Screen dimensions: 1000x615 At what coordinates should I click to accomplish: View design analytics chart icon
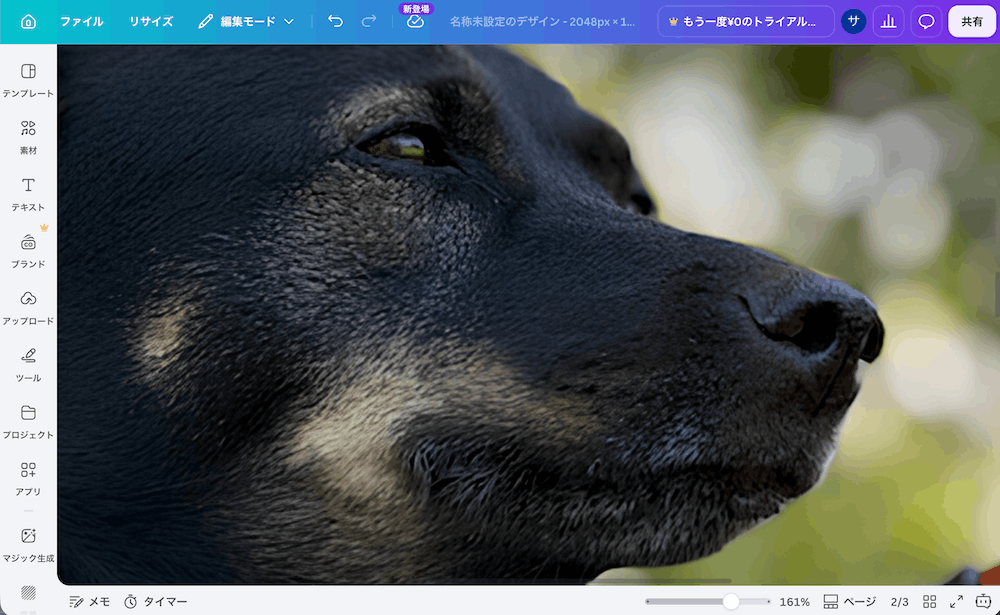click(888, 22)
